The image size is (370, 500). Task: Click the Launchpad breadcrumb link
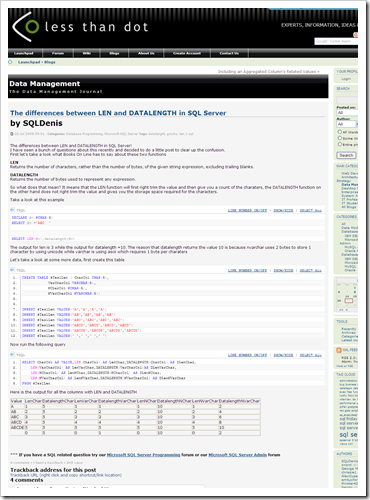click(29, 62)
